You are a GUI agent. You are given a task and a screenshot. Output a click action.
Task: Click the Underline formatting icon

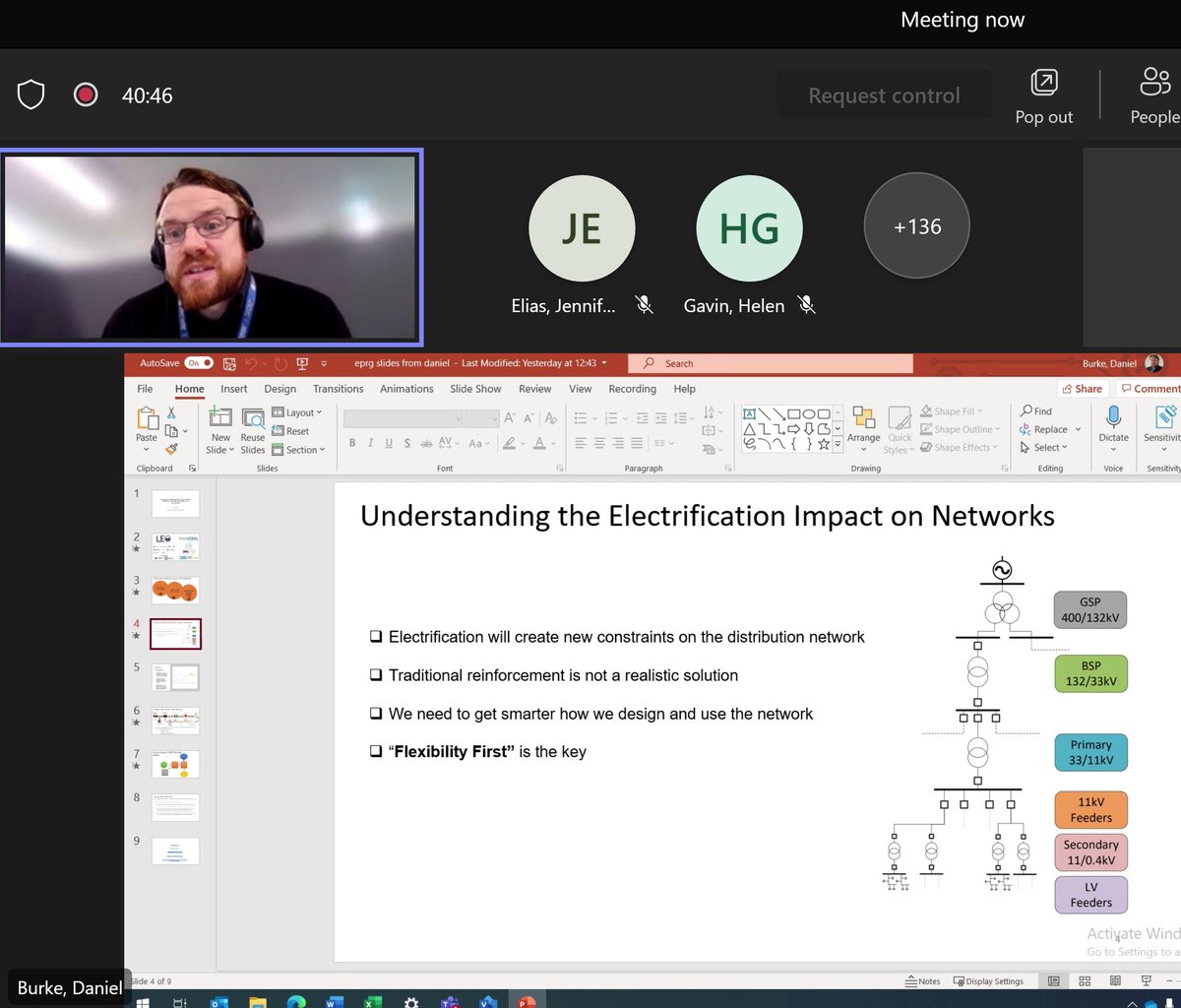tap(390, 444)
